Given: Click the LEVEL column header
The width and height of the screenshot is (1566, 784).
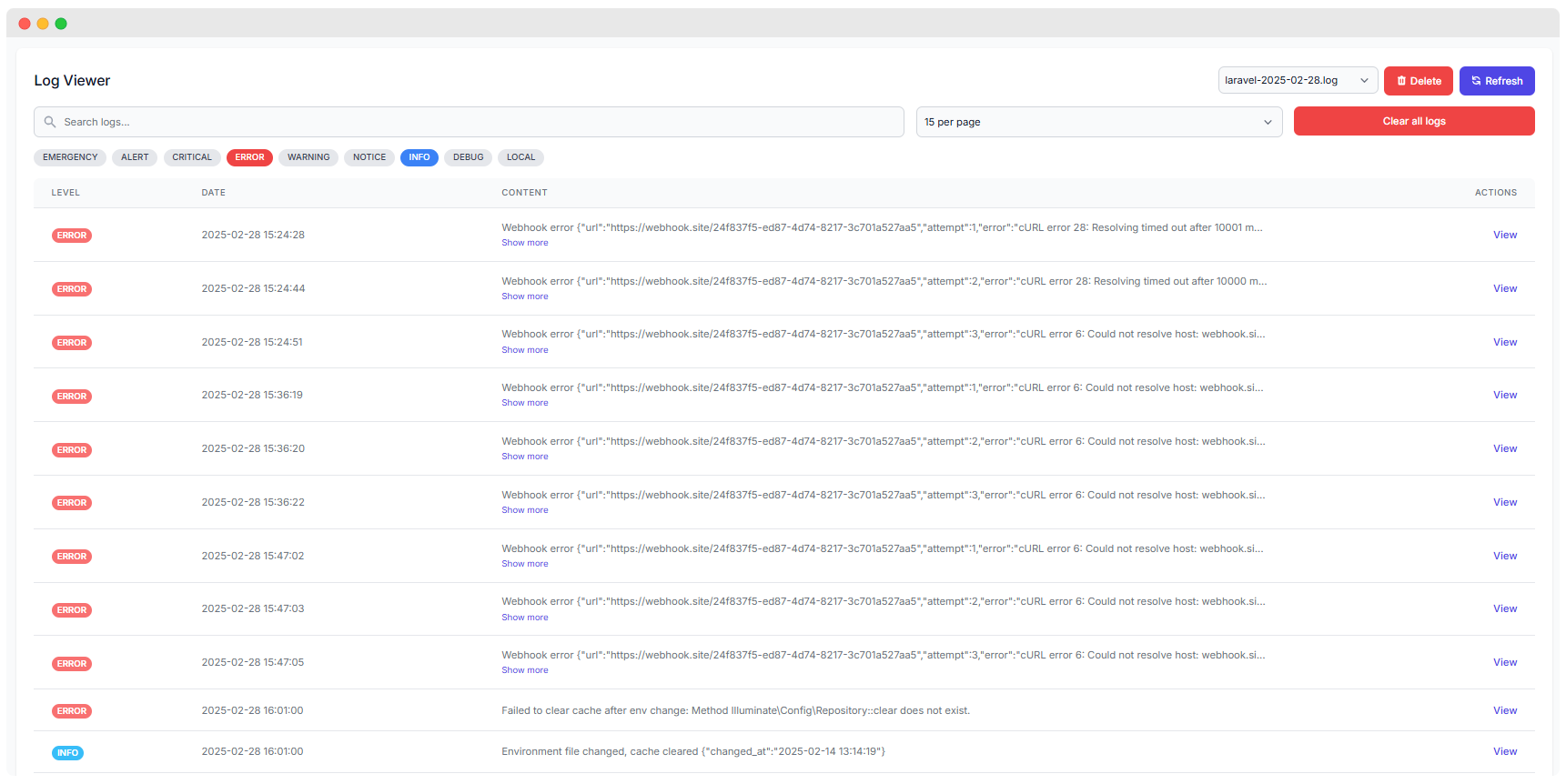Looking at the screenshot, I should [x=66, y=193].
